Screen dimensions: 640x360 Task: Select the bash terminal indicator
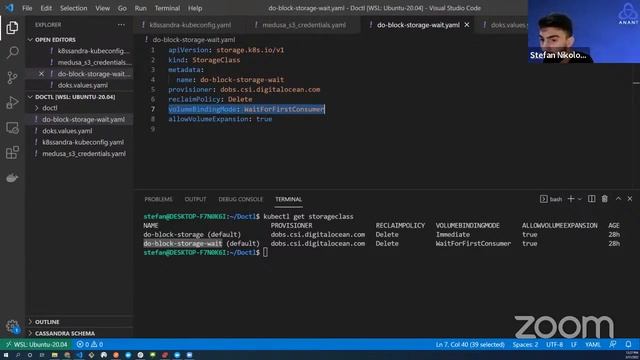click(551, 199)
